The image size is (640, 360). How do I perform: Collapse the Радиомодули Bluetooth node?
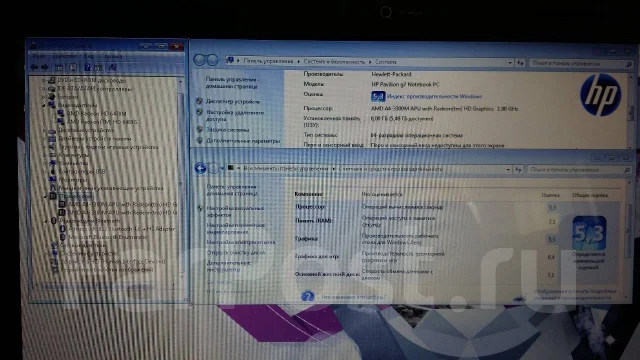(x=46, y=220)
